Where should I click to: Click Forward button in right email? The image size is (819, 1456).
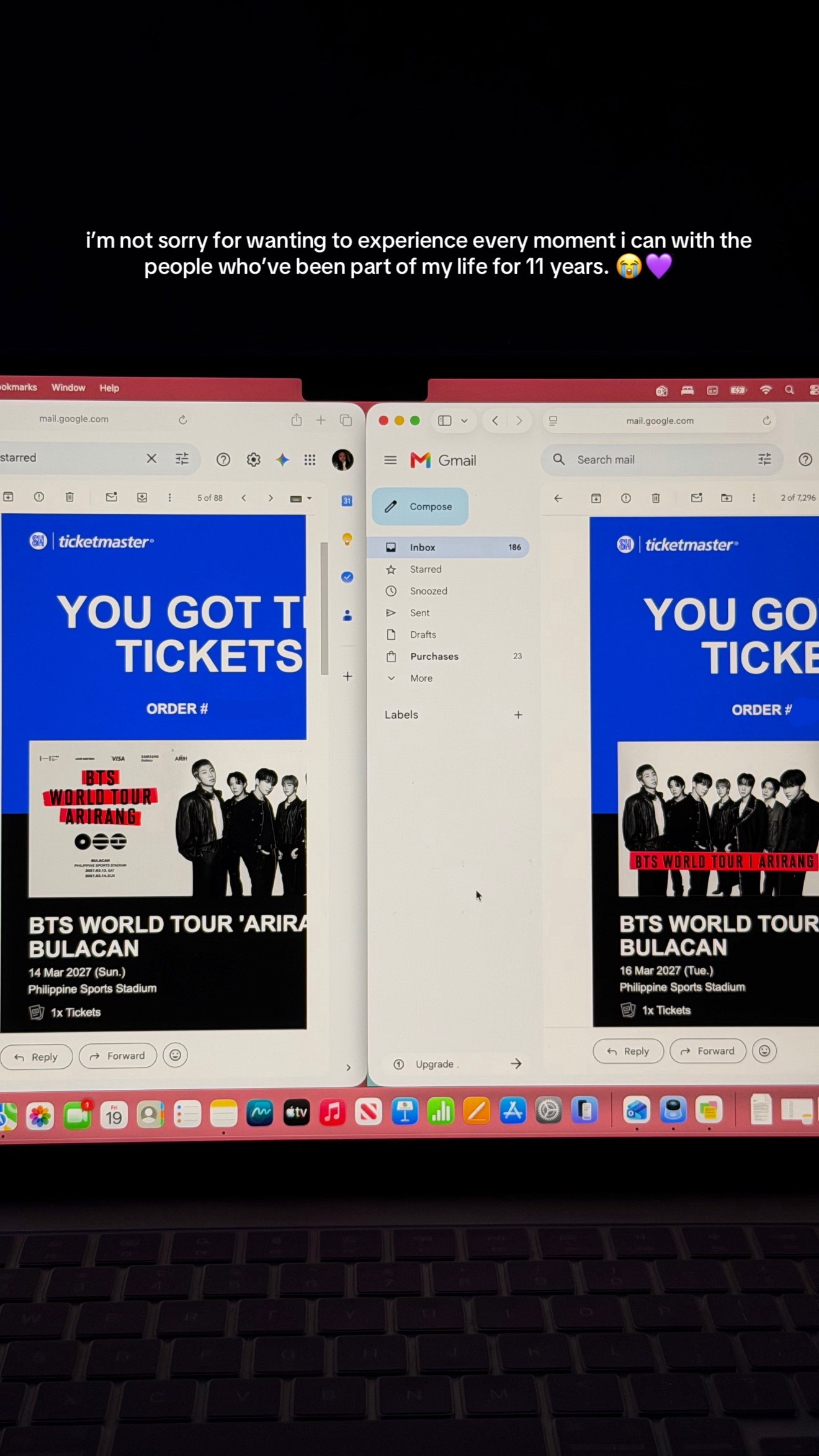(x=707, y=1051)
